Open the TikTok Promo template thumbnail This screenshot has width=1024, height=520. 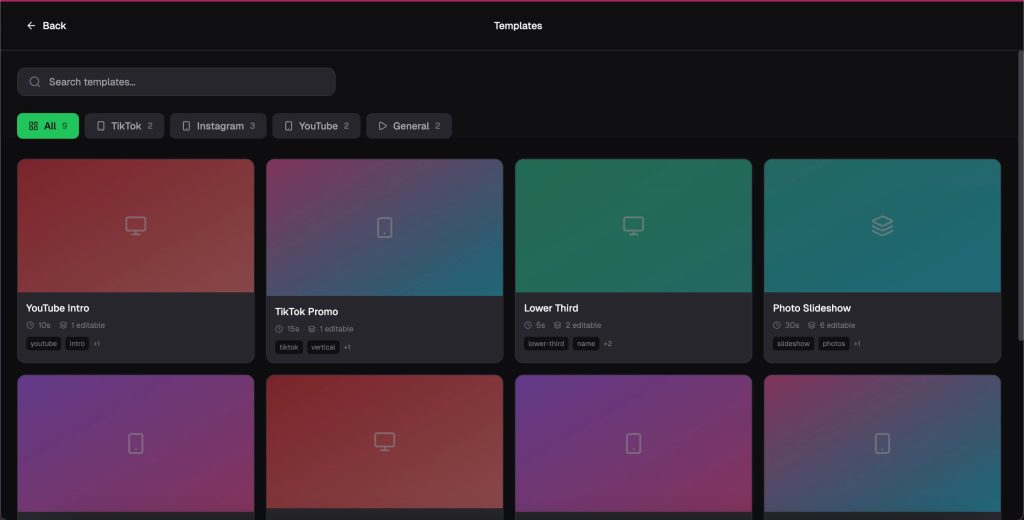tap(385, 227)
